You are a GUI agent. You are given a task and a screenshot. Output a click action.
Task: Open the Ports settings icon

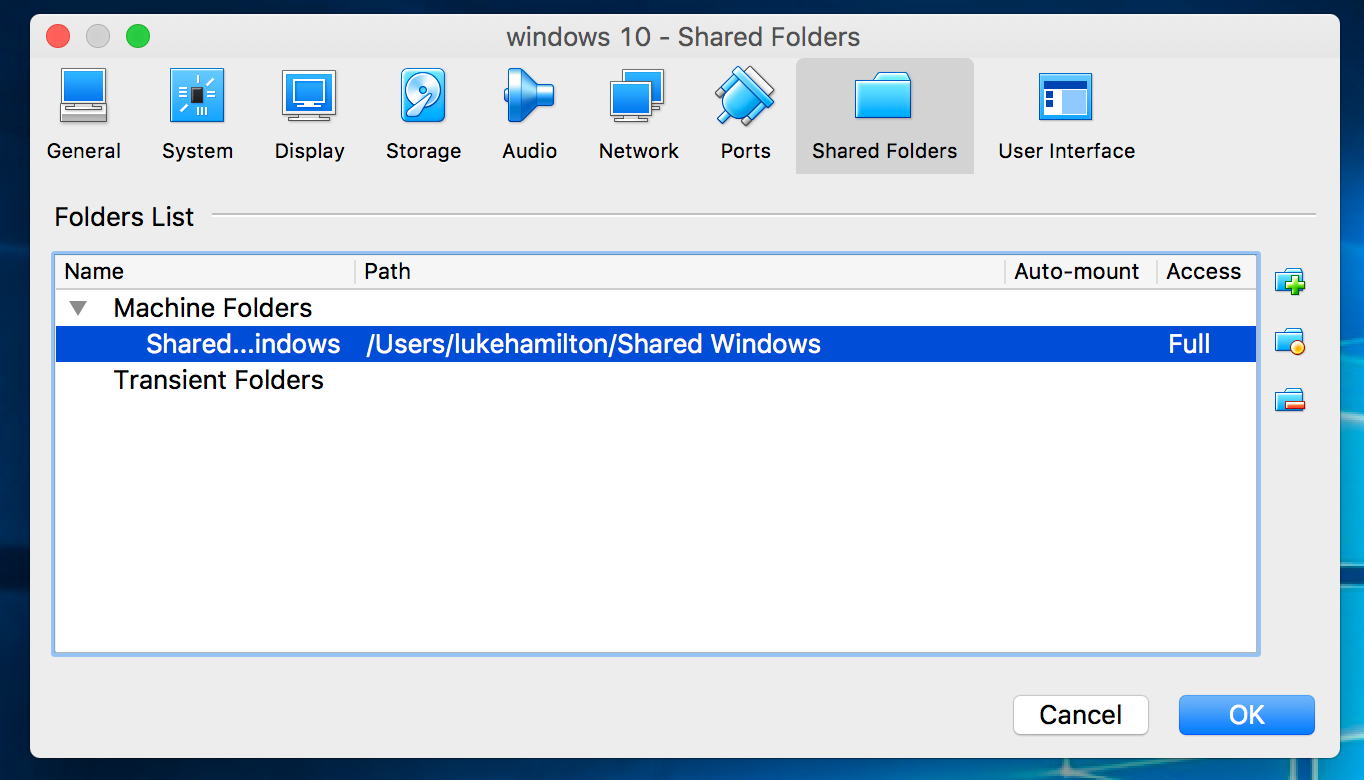745,96
